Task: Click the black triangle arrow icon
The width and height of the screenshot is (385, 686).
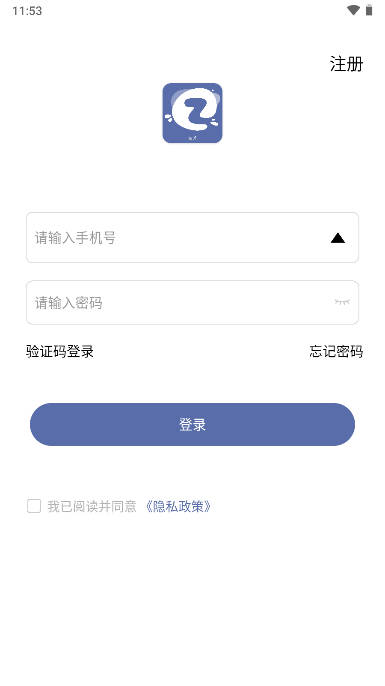Action: (x=338, y=238)
